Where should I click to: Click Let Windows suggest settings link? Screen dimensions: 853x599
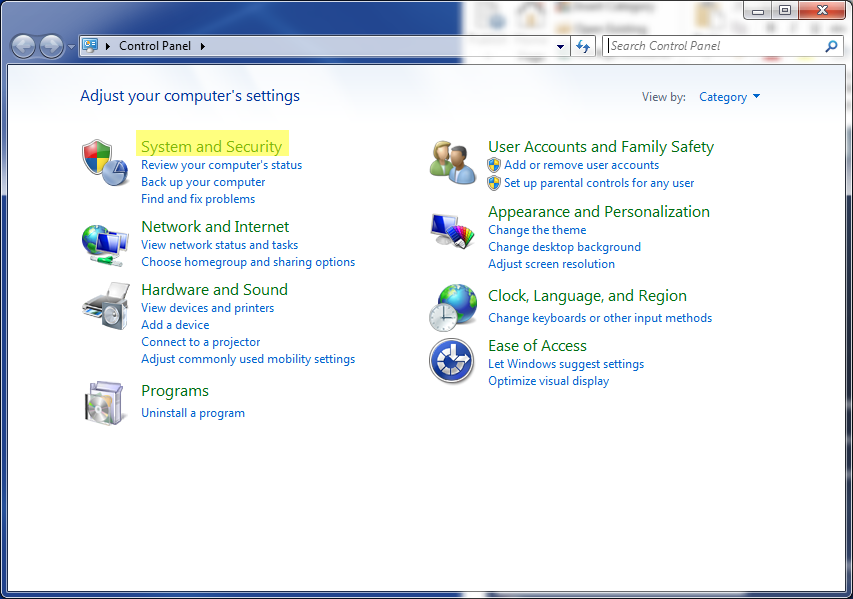click(x=566, y=364)
